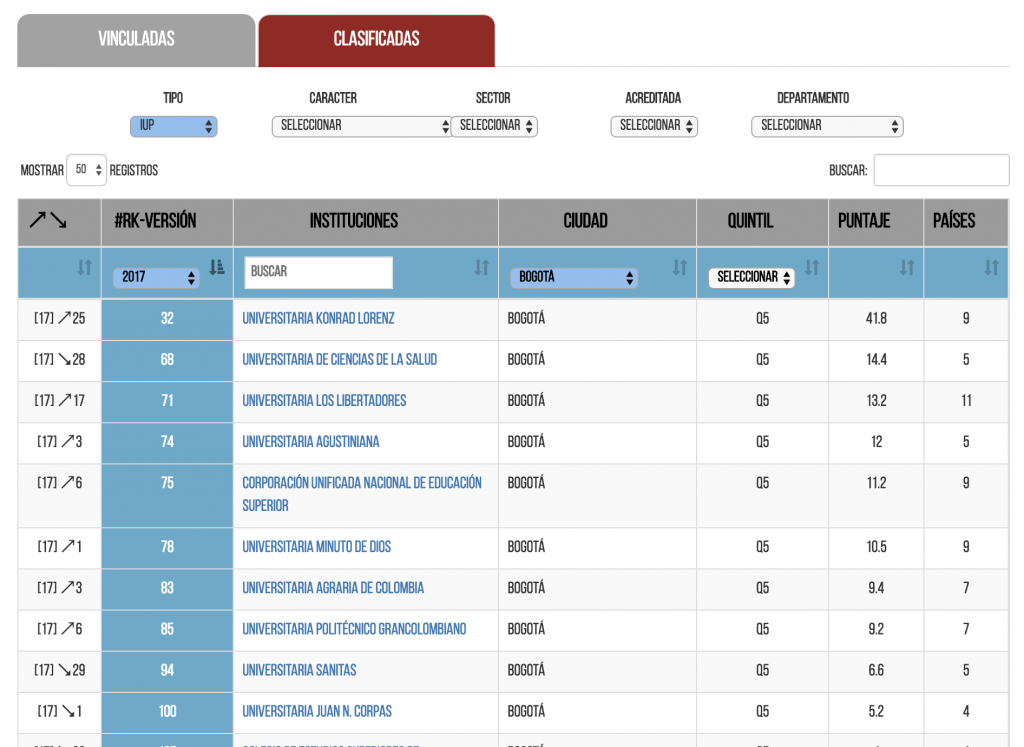Screen dimensions: 1024x747
Task: Click the [17] ↗25 trend cell
Action: click(x=59, y=319)
